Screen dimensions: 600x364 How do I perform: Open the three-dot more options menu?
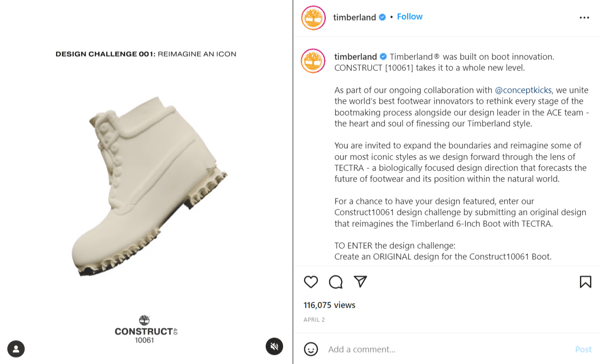584,18
